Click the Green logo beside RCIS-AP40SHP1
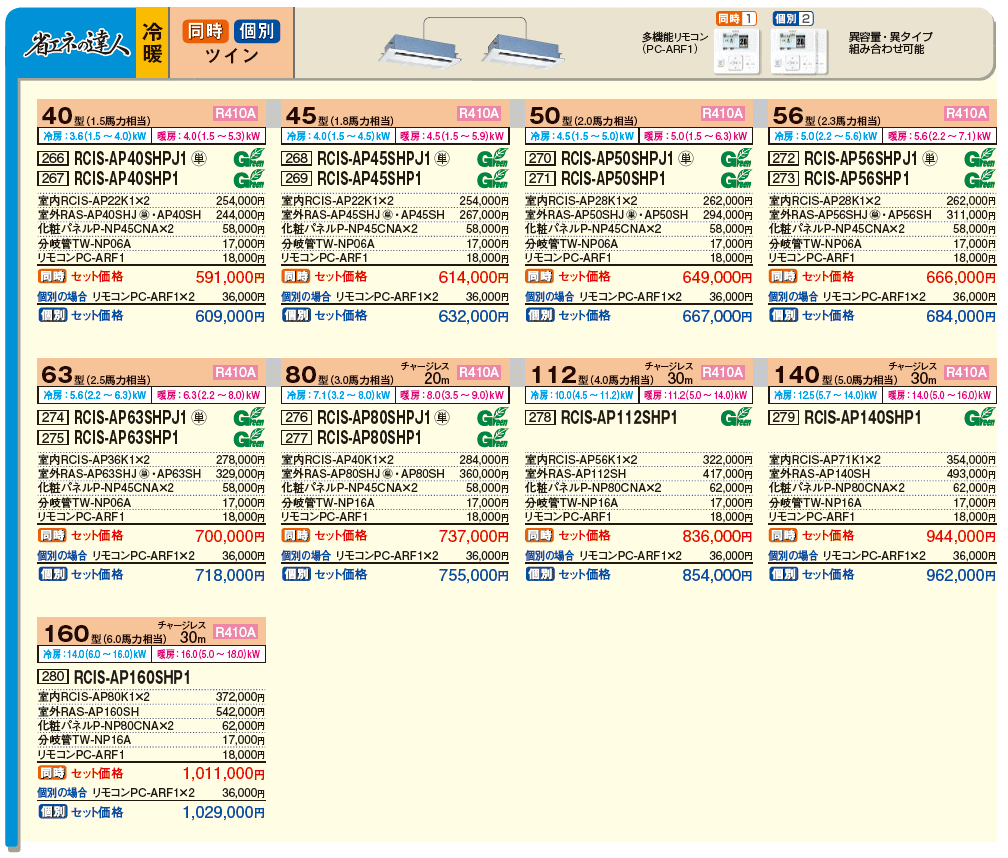 point(249,178)
